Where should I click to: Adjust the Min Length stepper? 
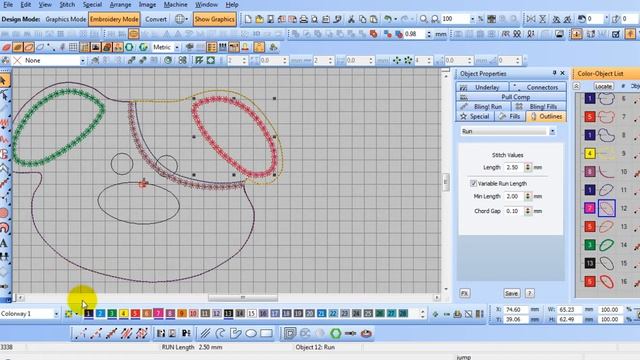coord(528,196)
